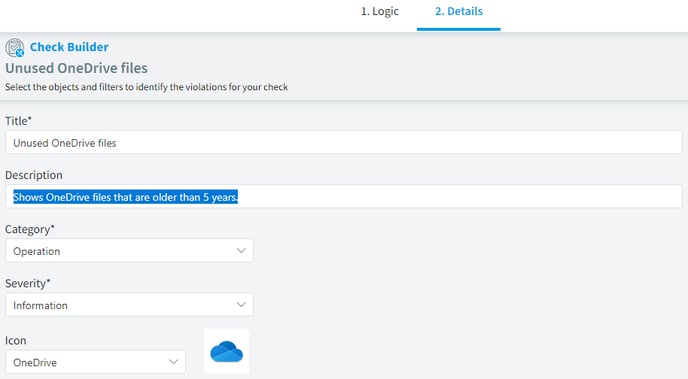Screen dimensions: 688x379
Task: Focus the Title input field
Action: [x=344, y=143]
